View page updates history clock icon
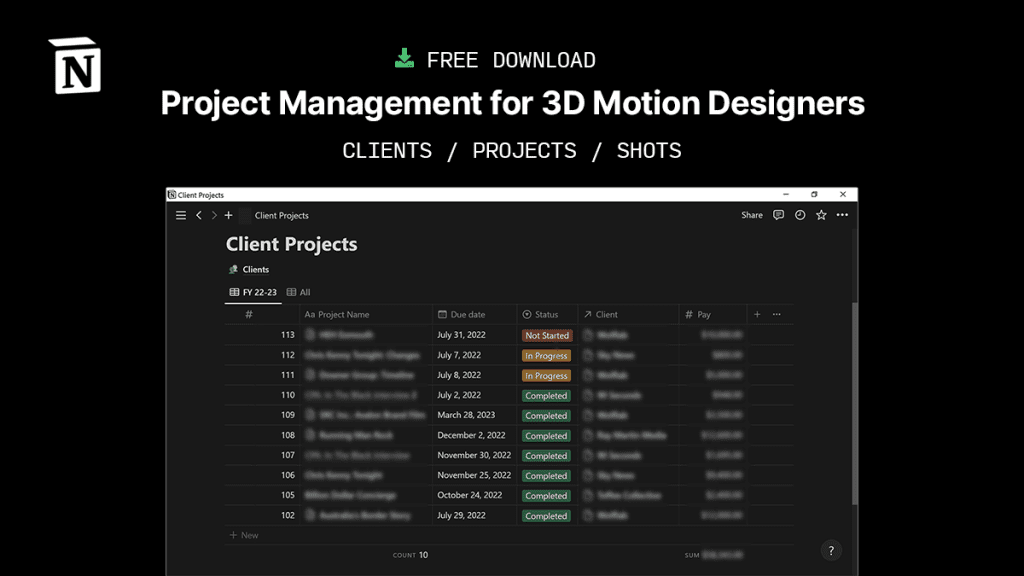This screenshot has height=576, width=1024. (800, 215)
